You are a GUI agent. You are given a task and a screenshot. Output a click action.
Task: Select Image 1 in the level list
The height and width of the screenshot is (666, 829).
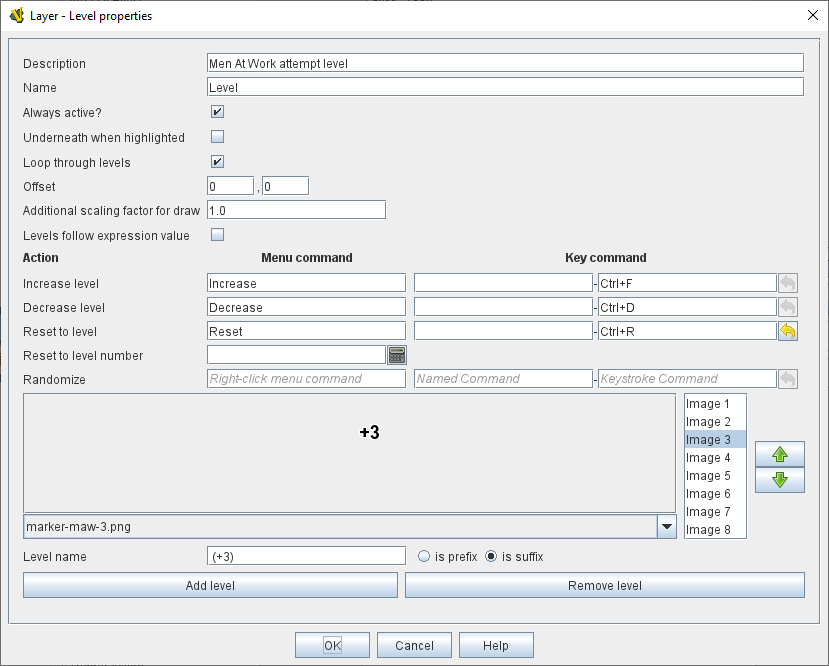[708, 404]
